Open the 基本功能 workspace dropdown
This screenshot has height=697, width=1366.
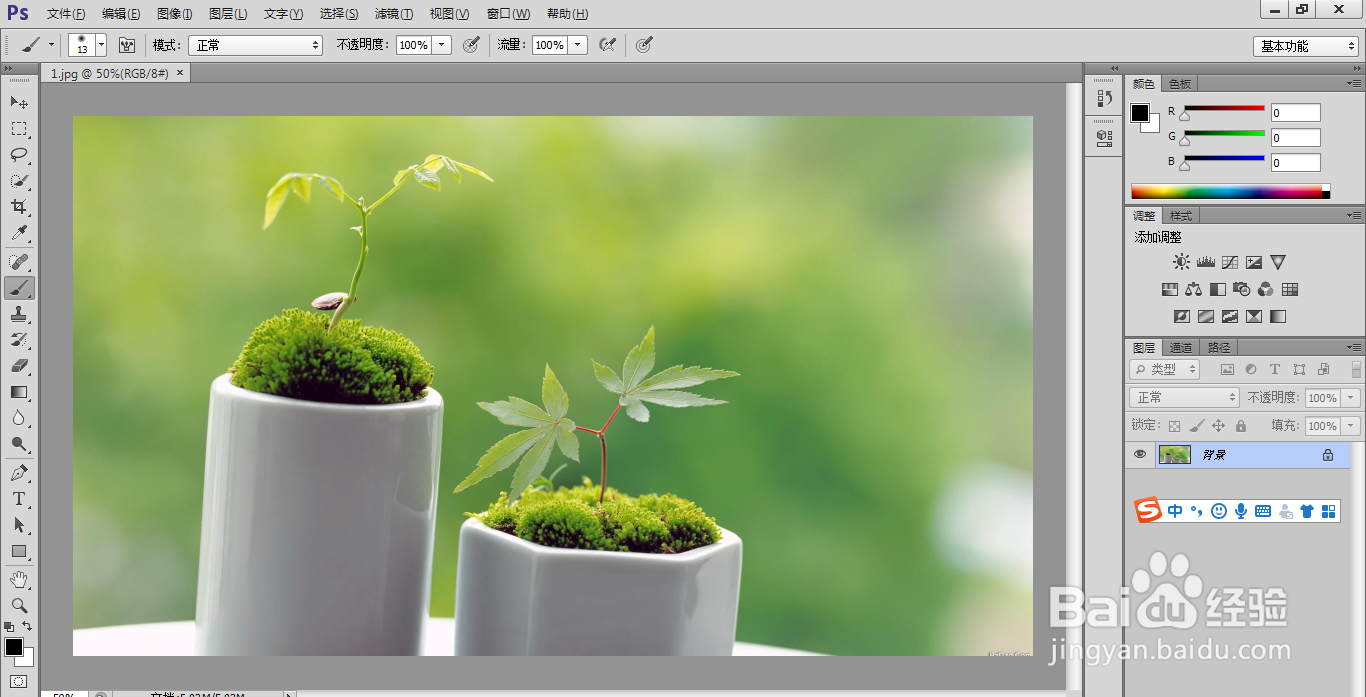[x=1306, y=46]
